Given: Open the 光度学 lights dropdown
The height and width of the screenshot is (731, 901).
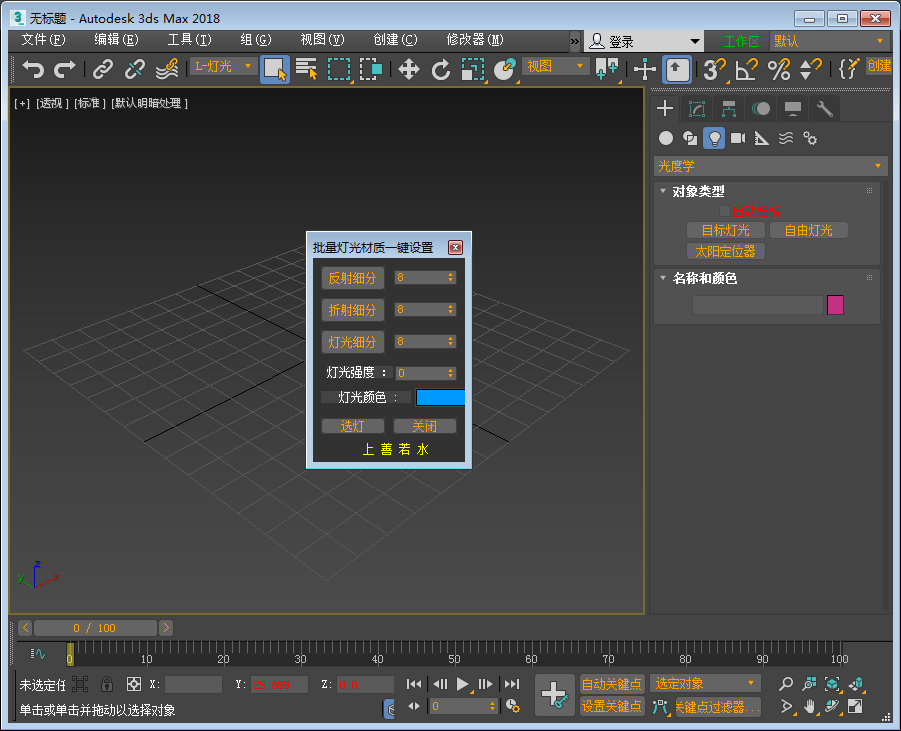Looking at the screenshot, I should (770, 166).
